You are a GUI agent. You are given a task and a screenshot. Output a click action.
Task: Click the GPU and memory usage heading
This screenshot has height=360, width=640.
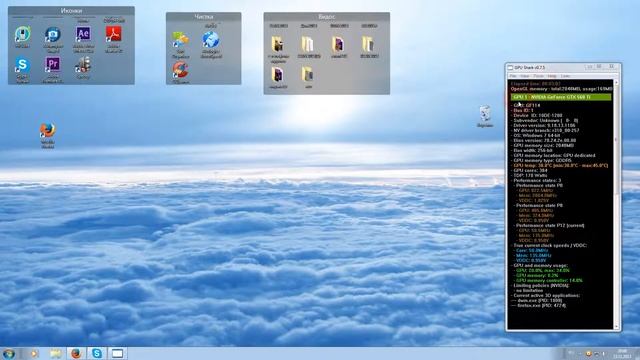pos(540,265)
